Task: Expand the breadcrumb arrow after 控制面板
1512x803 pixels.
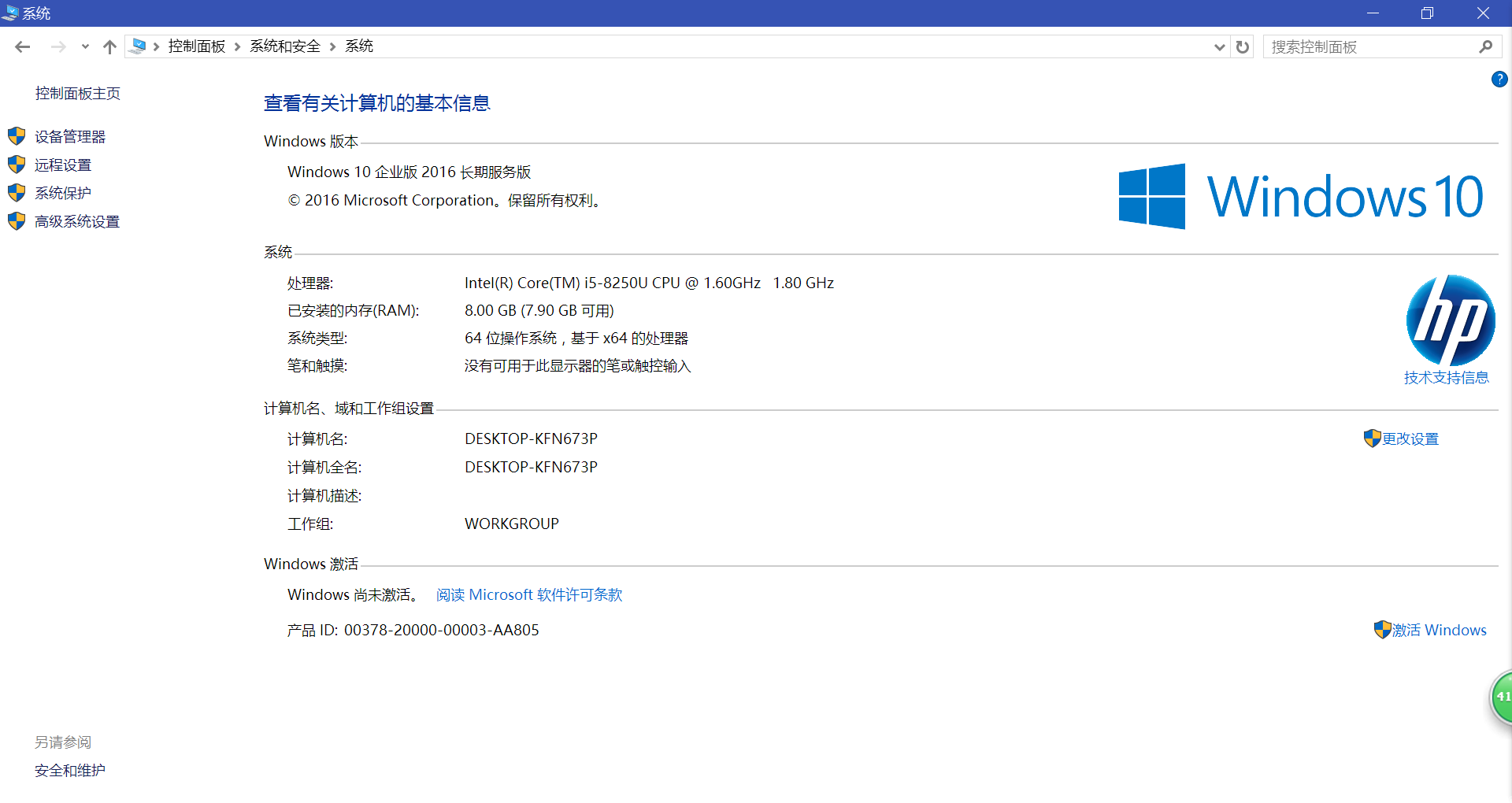Action: click(x=238, y=46)
